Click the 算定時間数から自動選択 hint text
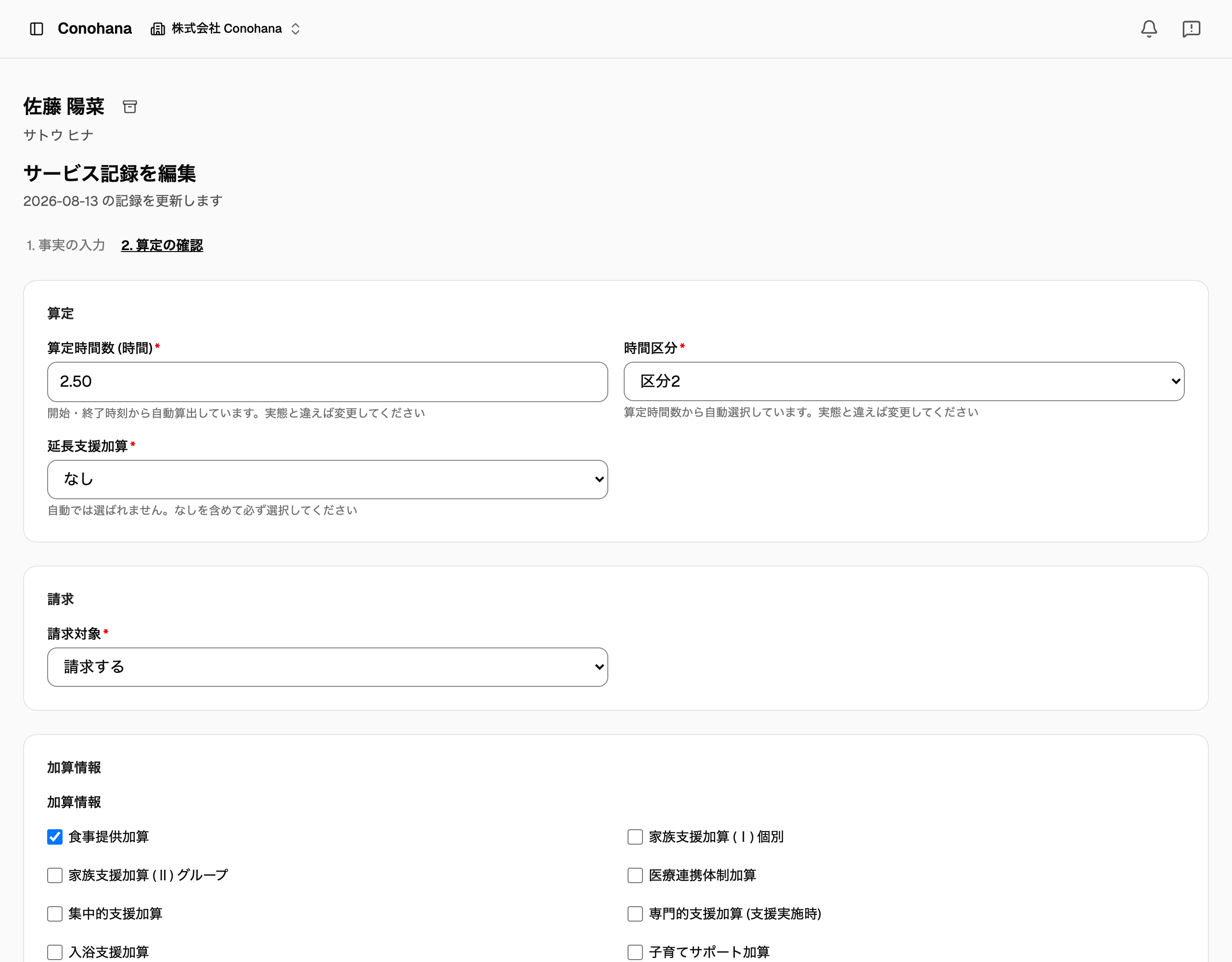The width and height of the screenshot is (1232, 962). pyautogui.click(x=801, y=412)
